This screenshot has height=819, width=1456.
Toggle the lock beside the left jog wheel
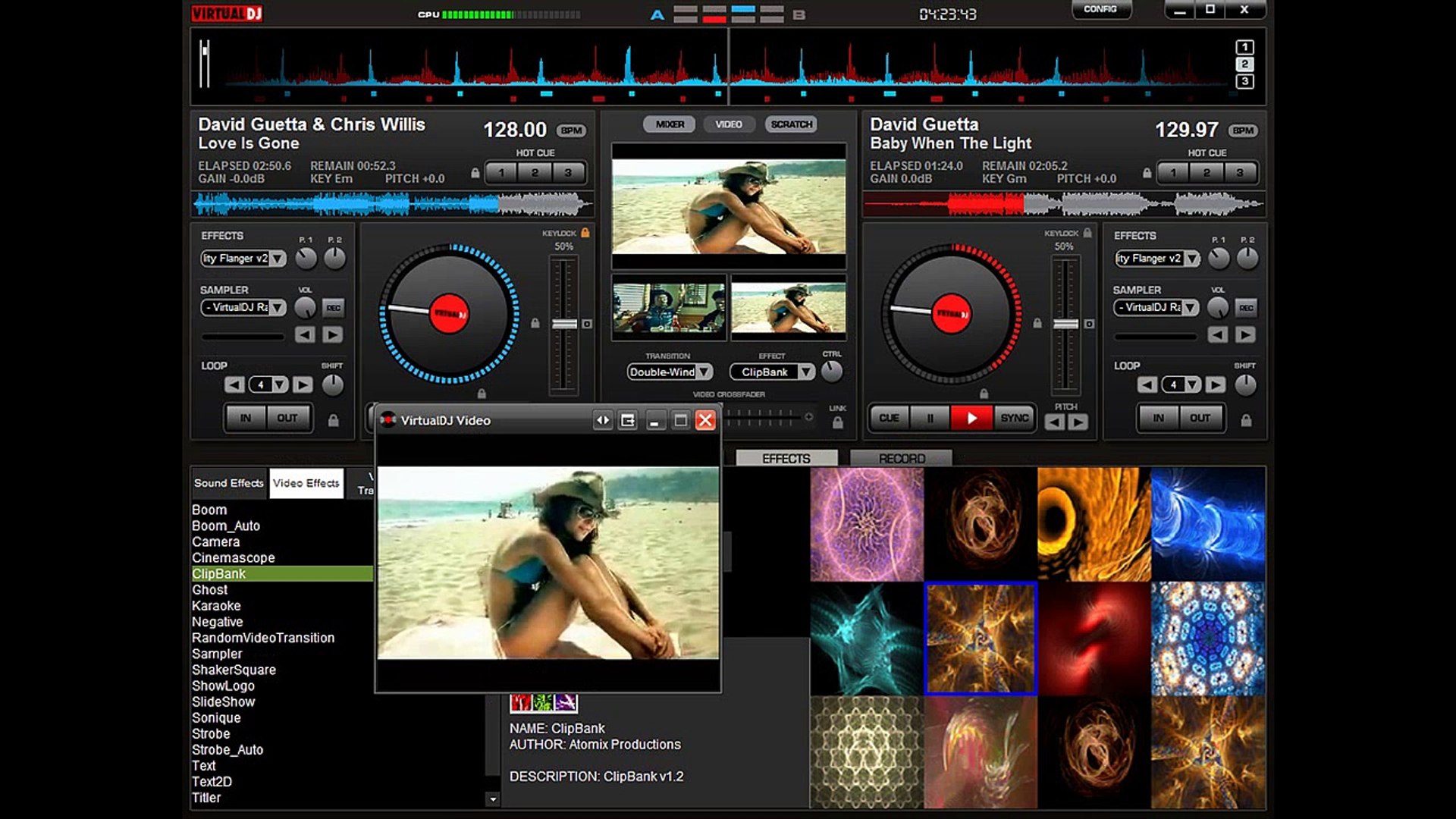tap(535, 324)
